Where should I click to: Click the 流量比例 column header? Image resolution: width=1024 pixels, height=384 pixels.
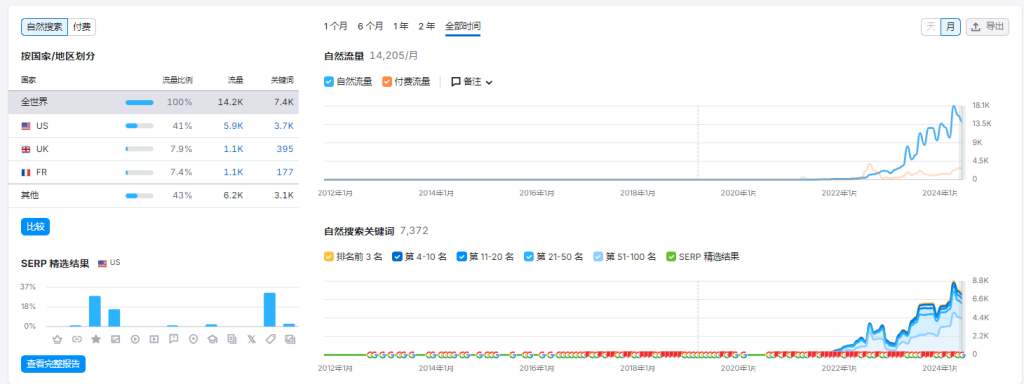tap(178, 80)
